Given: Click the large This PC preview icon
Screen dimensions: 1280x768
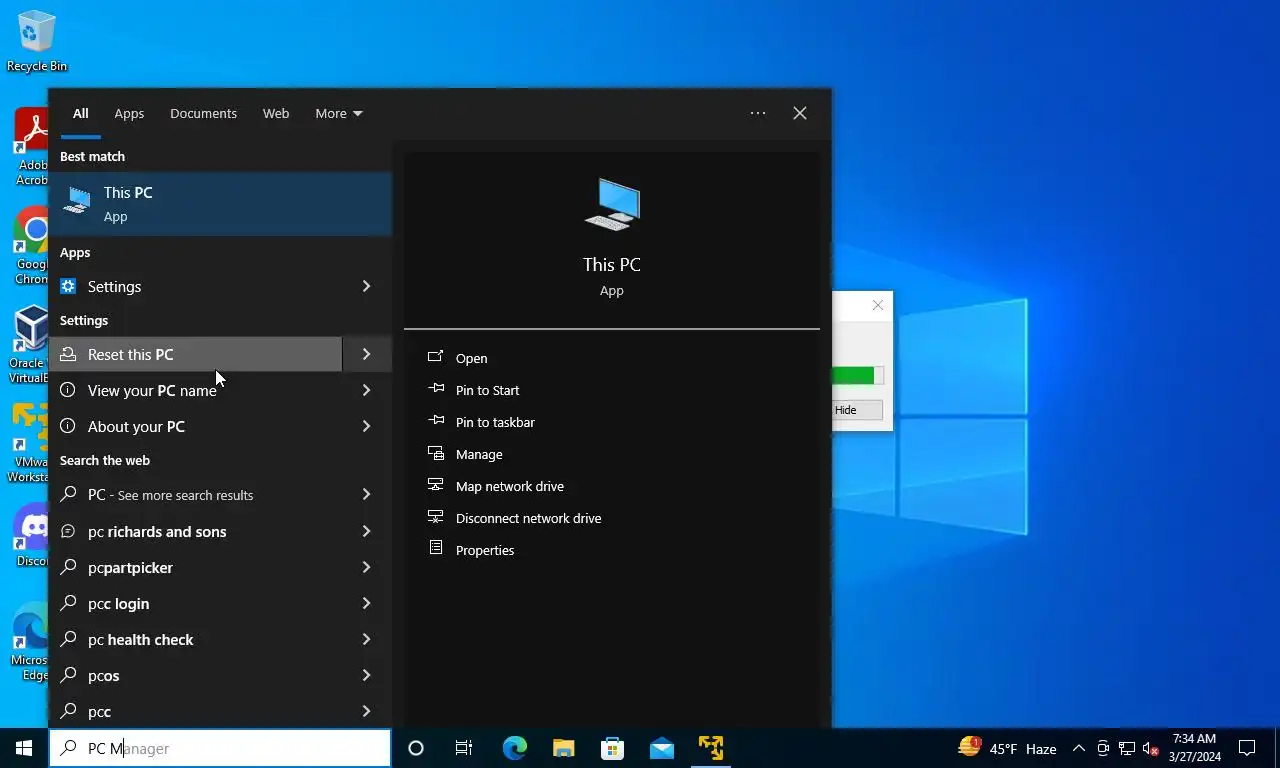Looking at the screenshot, I should pyautogui.click(x=612, y=204).
